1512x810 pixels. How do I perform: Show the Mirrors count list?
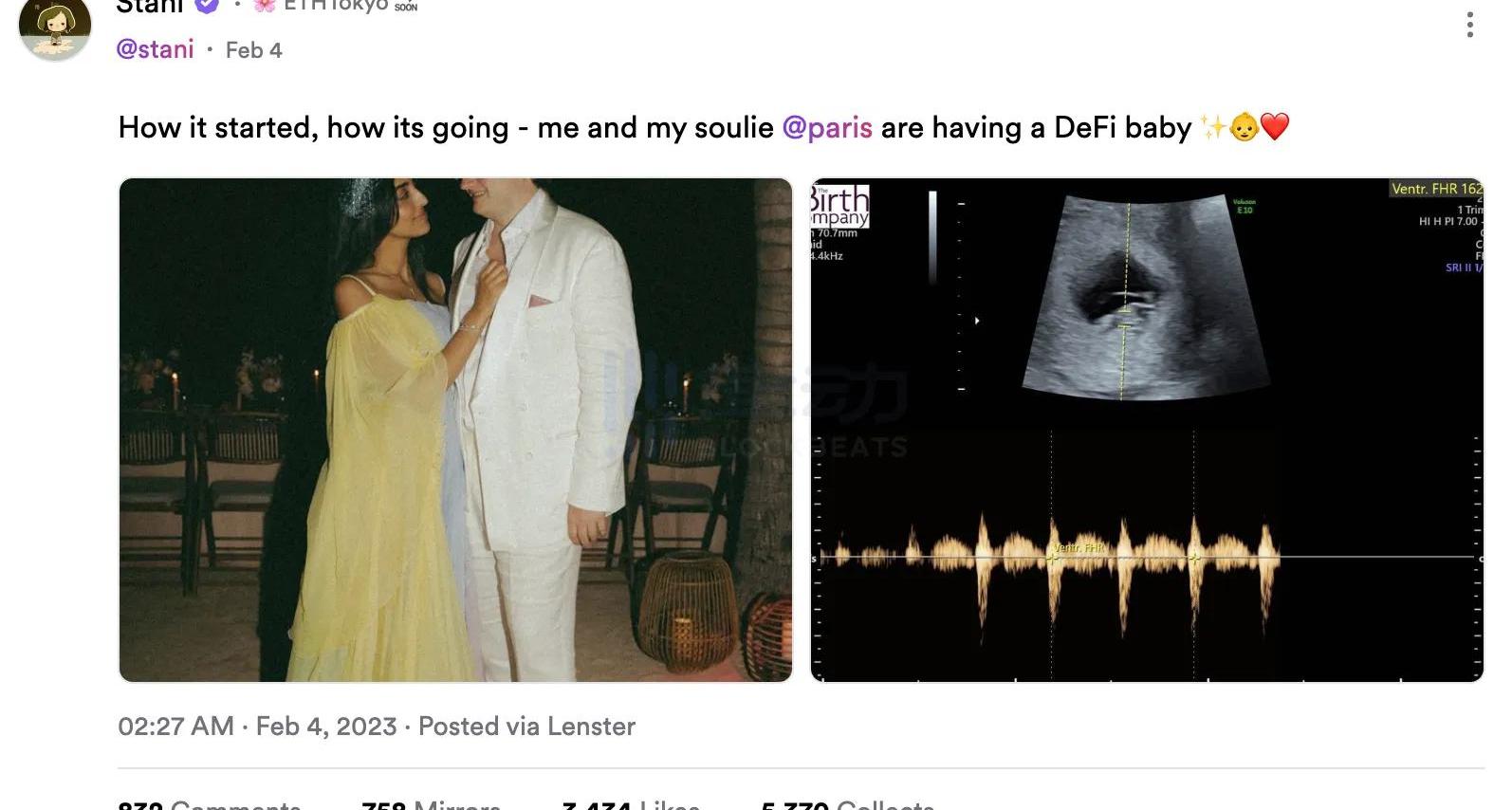tap(432, 803)
